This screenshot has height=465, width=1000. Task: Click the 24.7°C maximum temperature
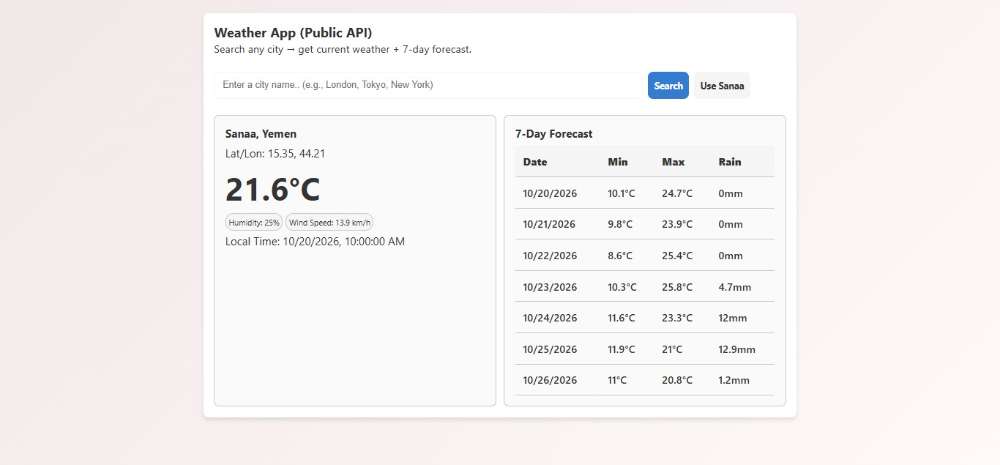pyautogui.click(x=677, y=193)
